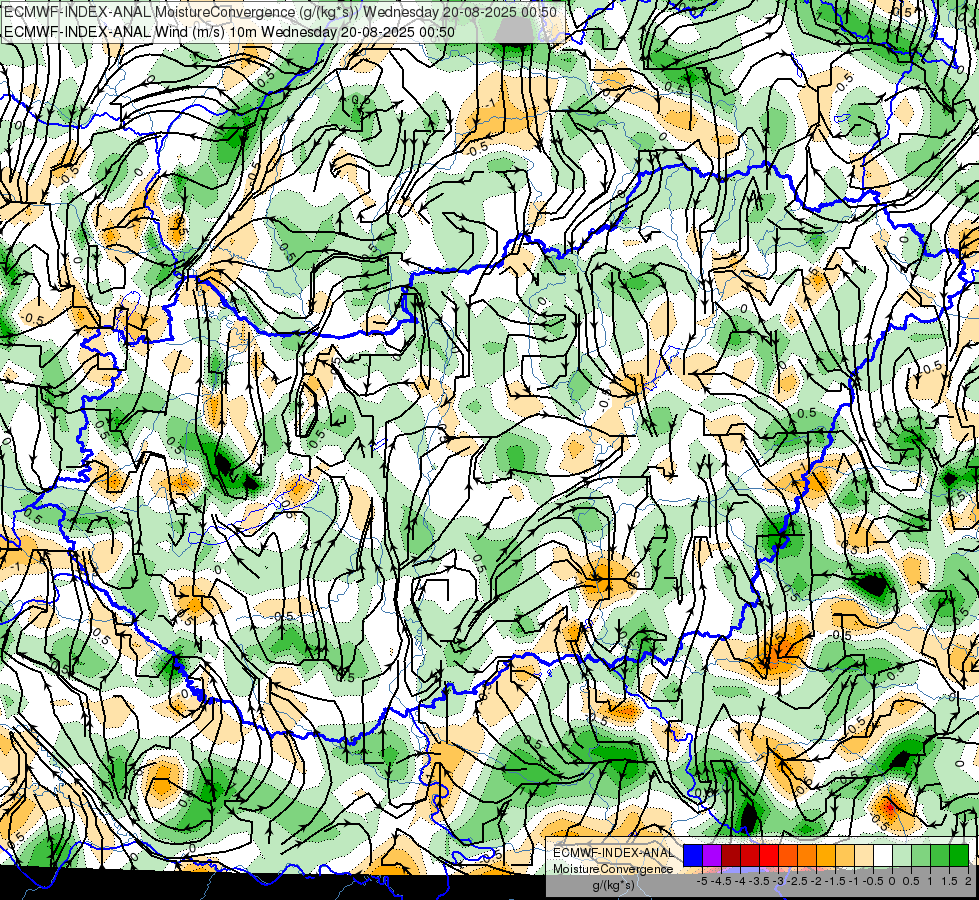The image size is (979, 900).
Task: Click the '-1.5' legend tick label
Action: (835, 881)
